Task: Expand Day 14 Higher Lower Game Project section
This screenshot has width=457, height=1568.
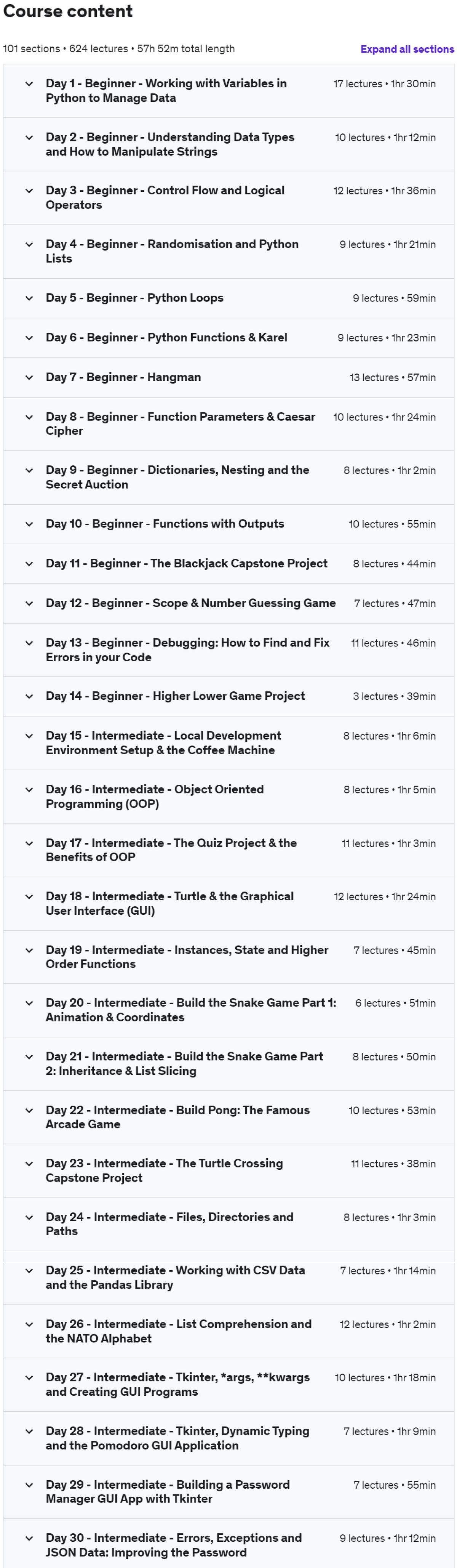Action: 176,696
